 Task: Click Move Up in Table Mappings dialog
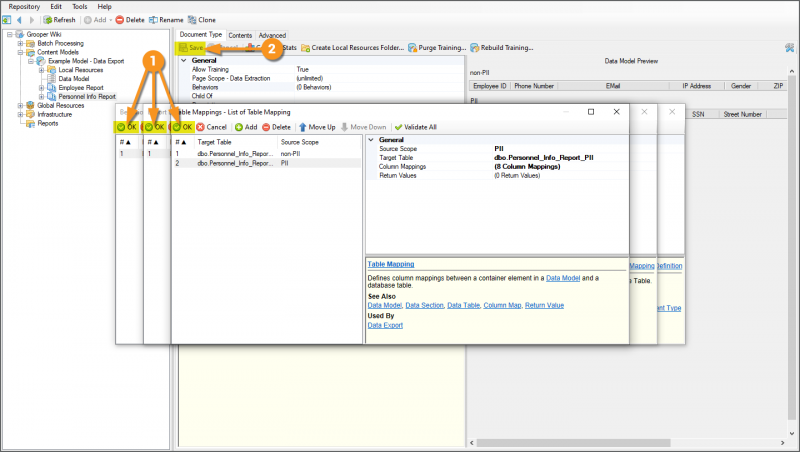pyautogui.click(x=317, y=127)
